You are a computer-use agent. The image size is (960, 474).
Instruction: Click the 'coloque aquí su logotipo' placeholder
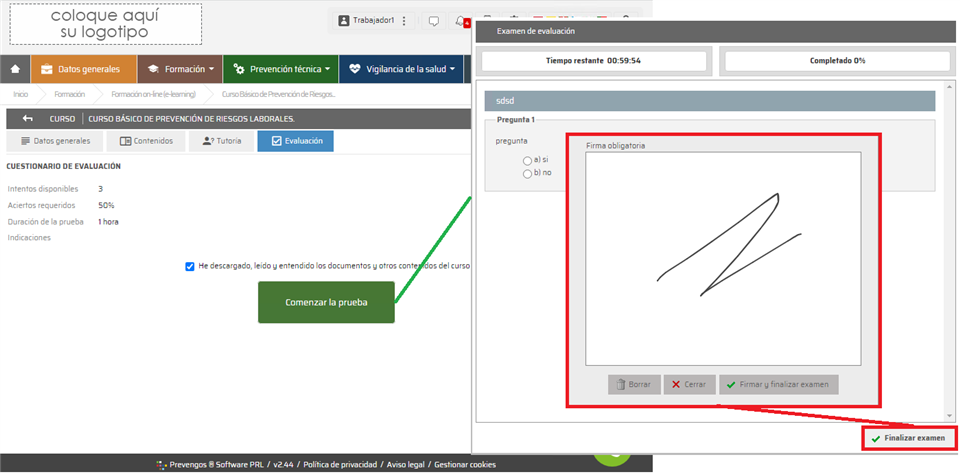coord(105,24)
